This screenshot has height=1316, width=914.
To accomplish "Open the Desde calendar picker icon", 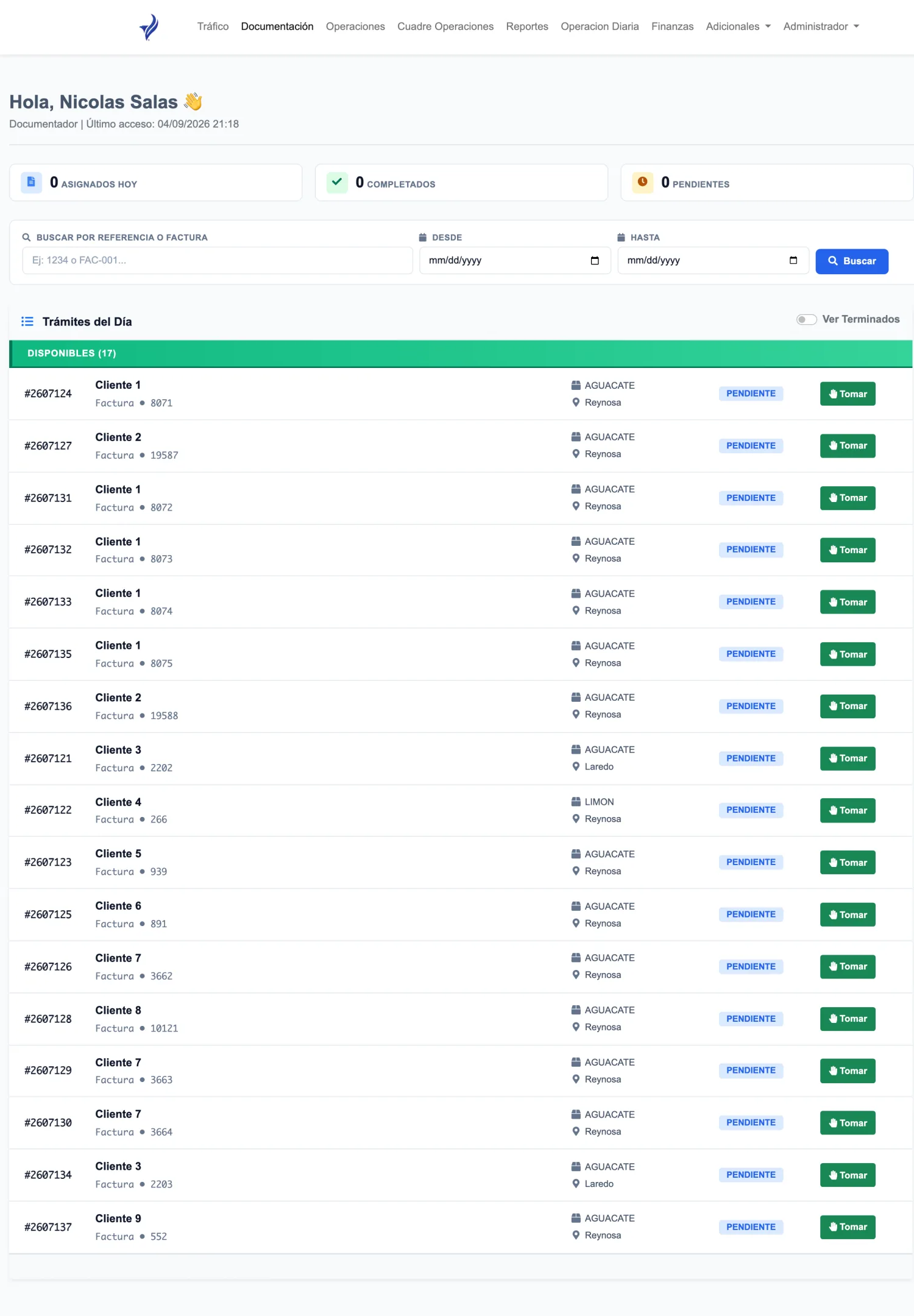I will coord(595,261).
